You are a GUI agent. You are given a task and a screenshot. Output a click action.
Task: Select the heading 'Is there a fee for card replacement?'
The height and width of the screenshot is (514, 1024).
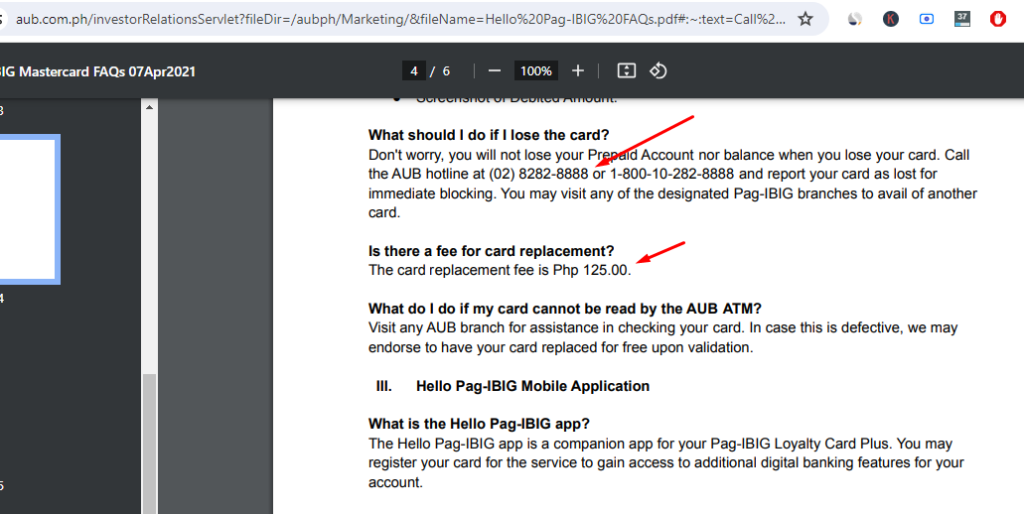tap(491, 251)
